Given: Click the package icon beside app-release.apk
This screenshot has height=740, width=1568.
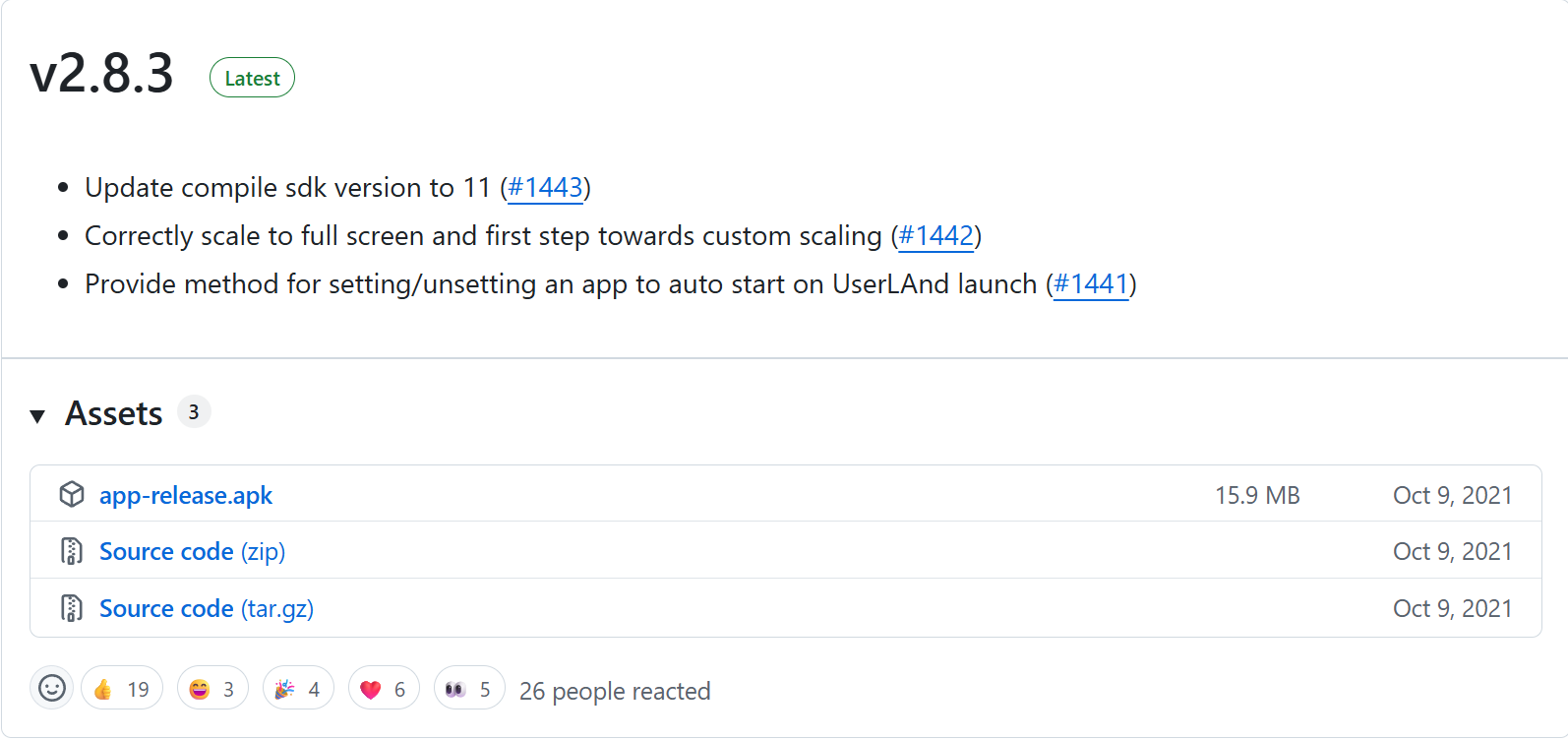Looking at the screenshot, I should tap(72, 494).
